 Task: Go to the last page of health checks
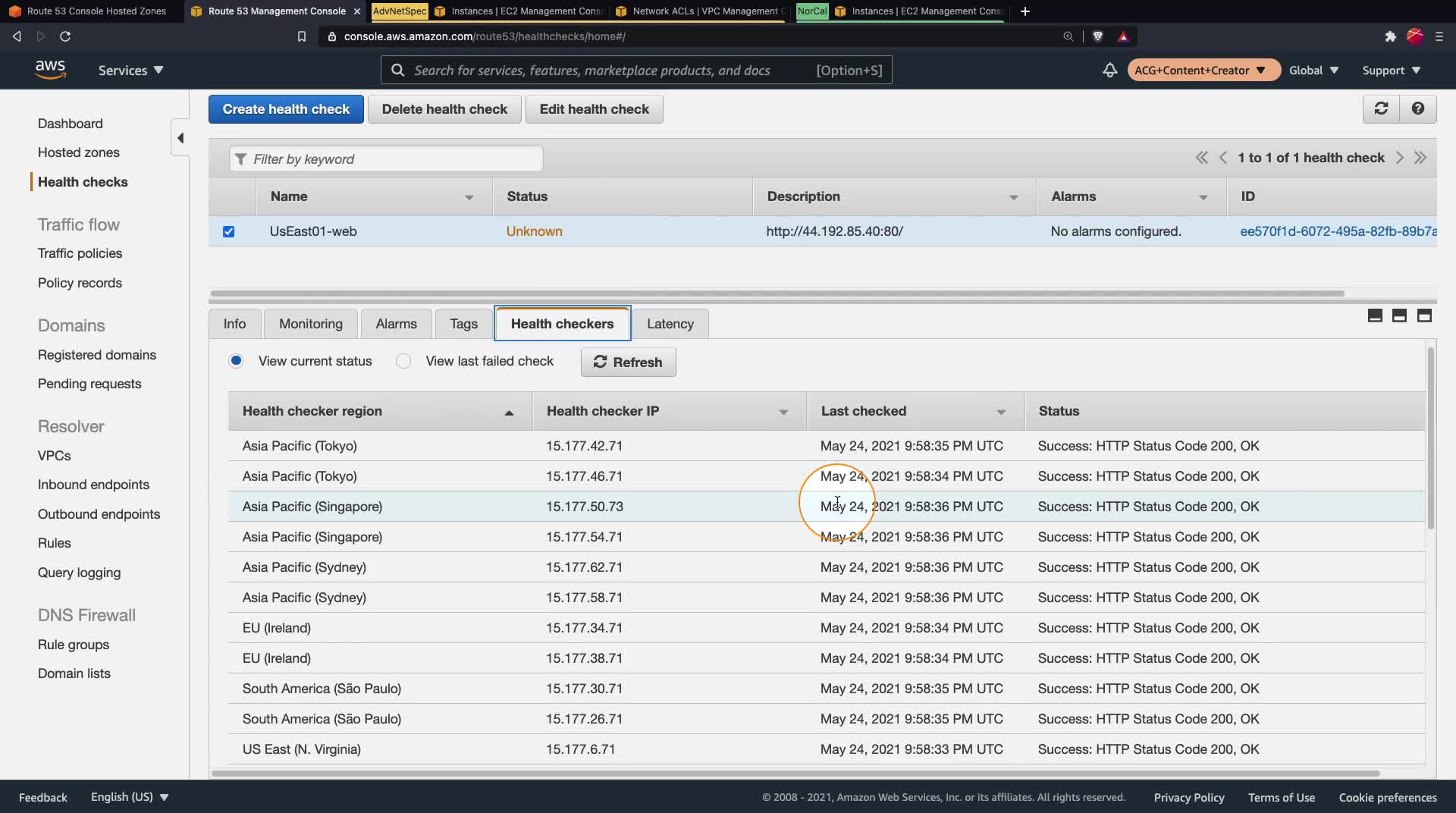(x=1420, y=158)
